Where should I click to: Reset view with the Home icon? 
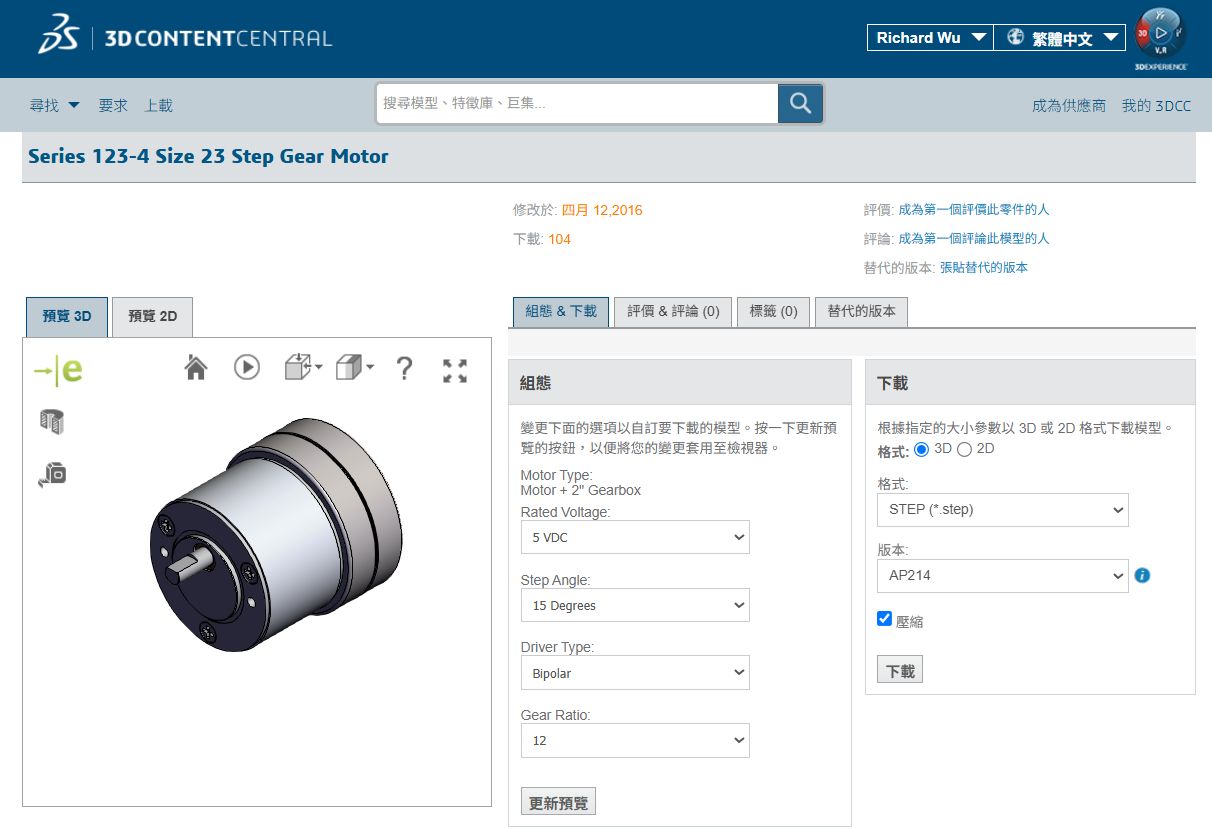196,368
